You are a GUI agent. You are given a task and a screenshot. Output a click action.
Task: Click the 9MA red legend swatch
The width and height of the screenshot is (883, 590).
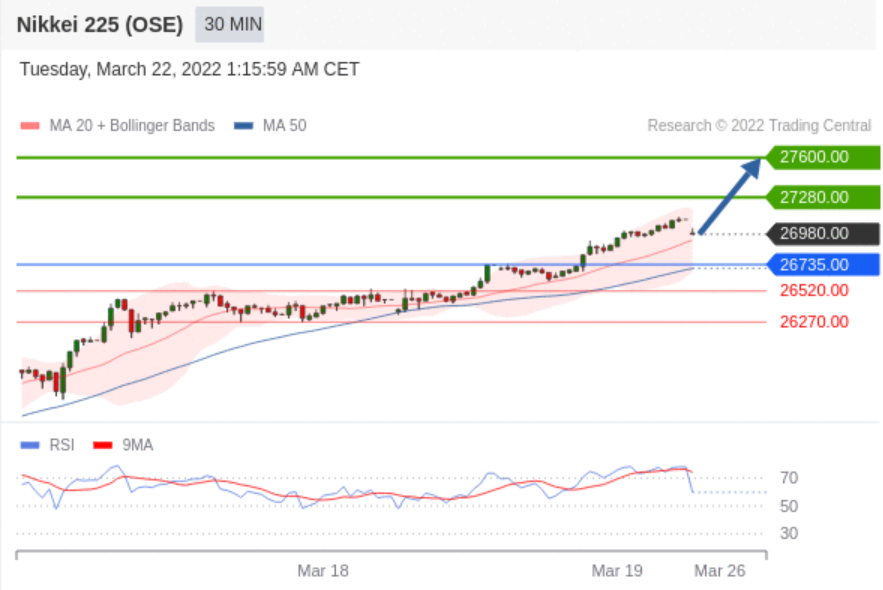[102, 445]
